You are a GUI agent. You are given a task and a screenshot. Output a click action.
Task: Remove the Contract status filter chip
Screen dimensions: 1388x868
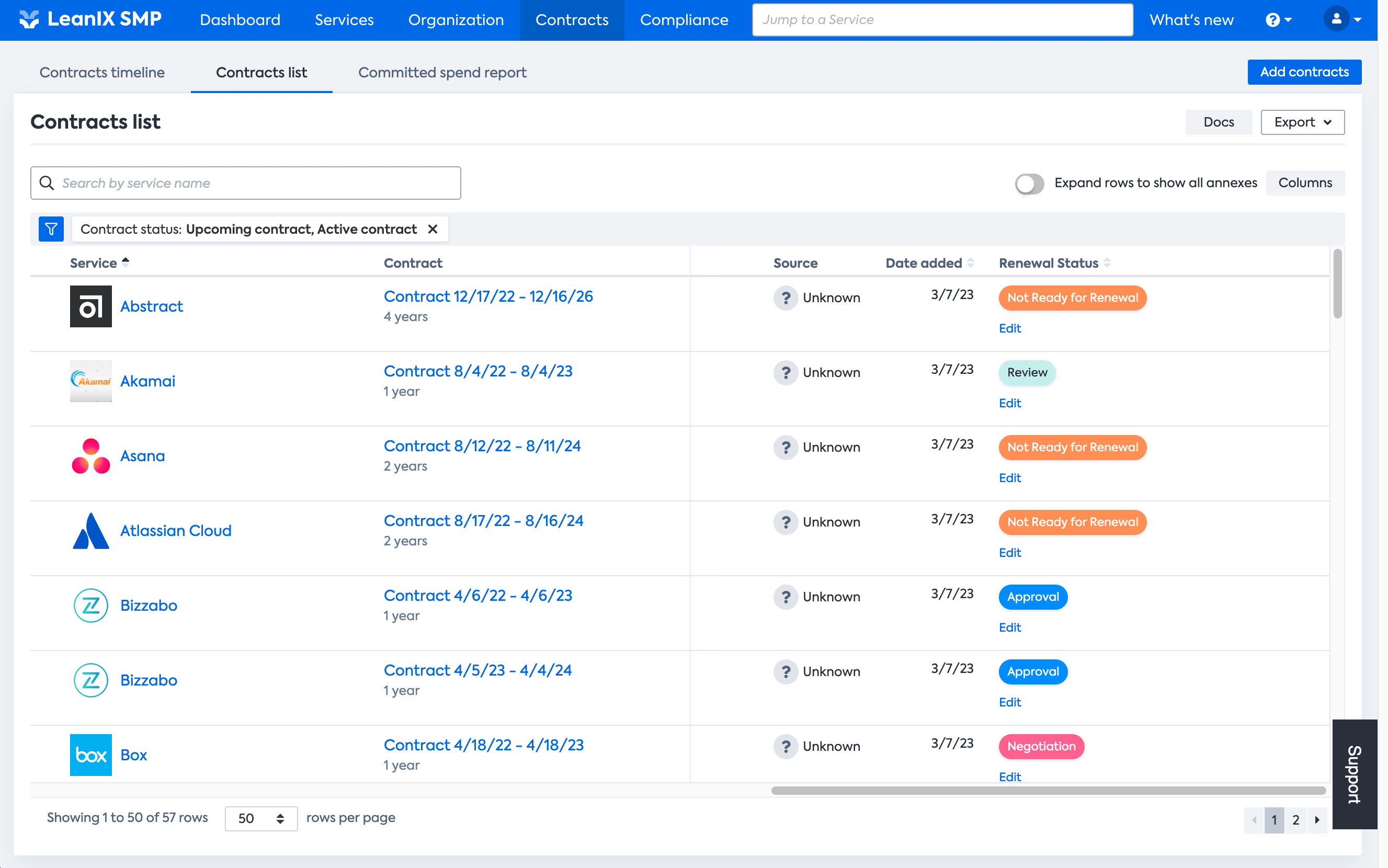point(433,230)
